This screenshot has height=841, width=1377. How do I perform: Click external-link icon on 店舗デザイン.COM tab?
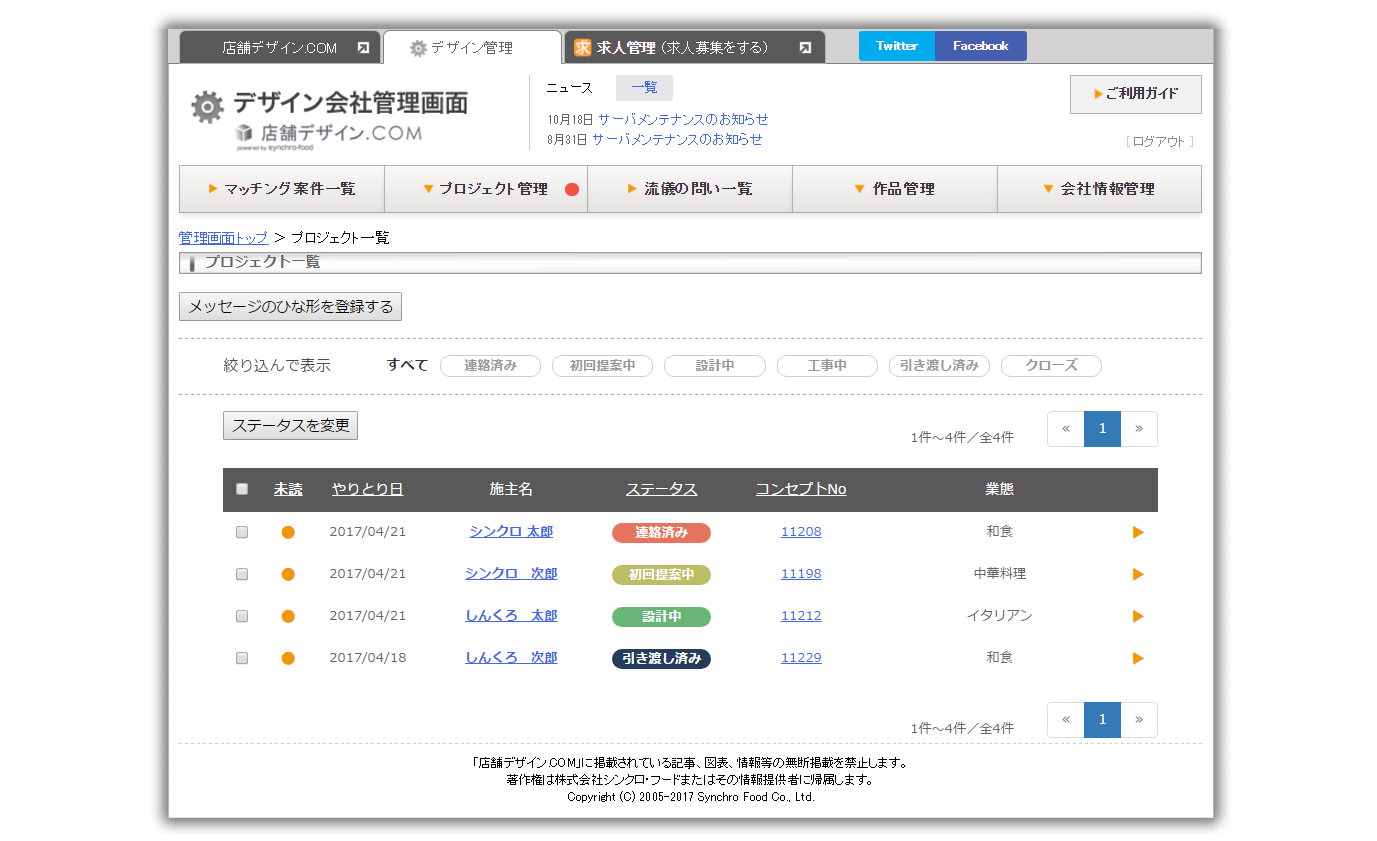(363, 48)
